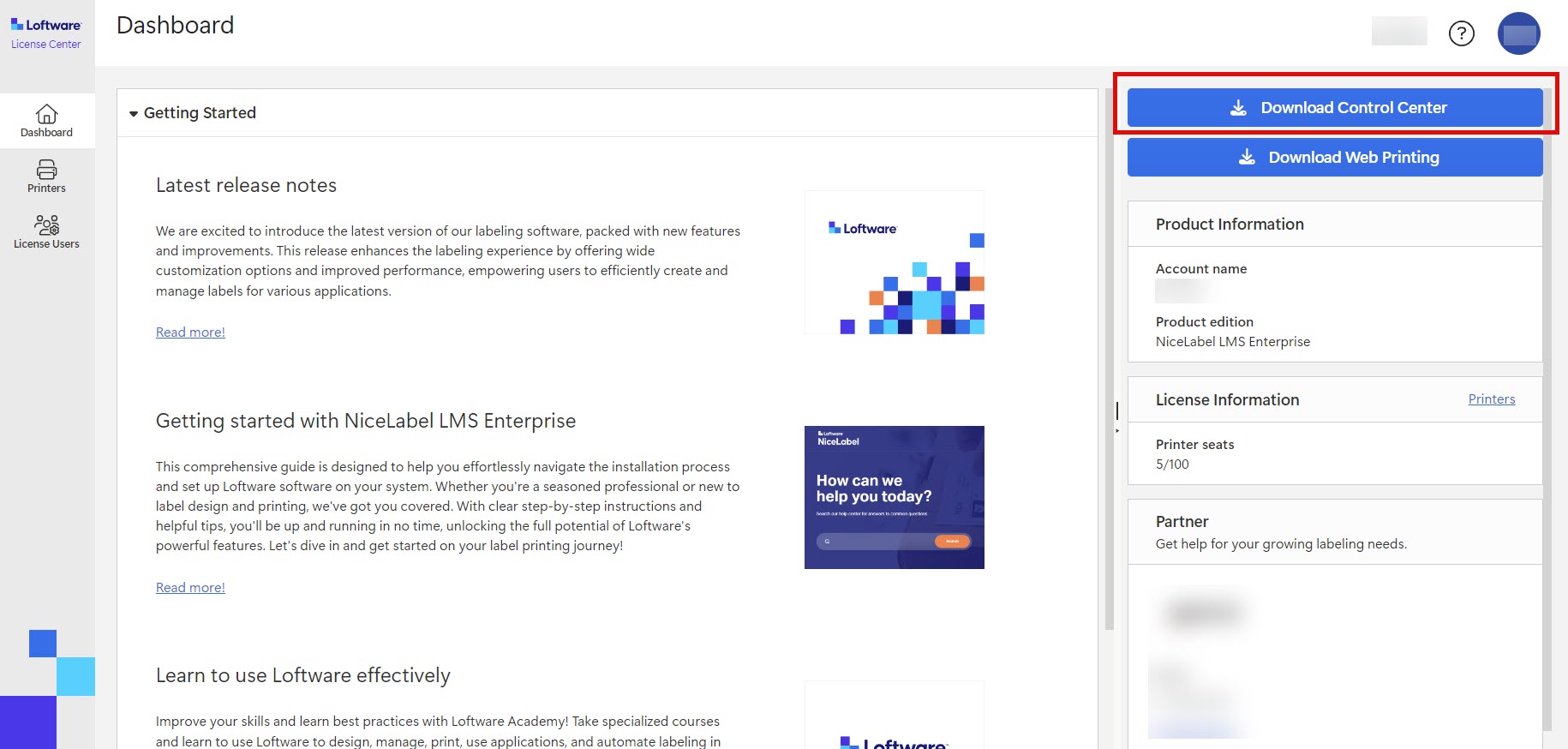Click the Dashboard page title
Screen dimensions: 1568x749
(x=175, y=26)
